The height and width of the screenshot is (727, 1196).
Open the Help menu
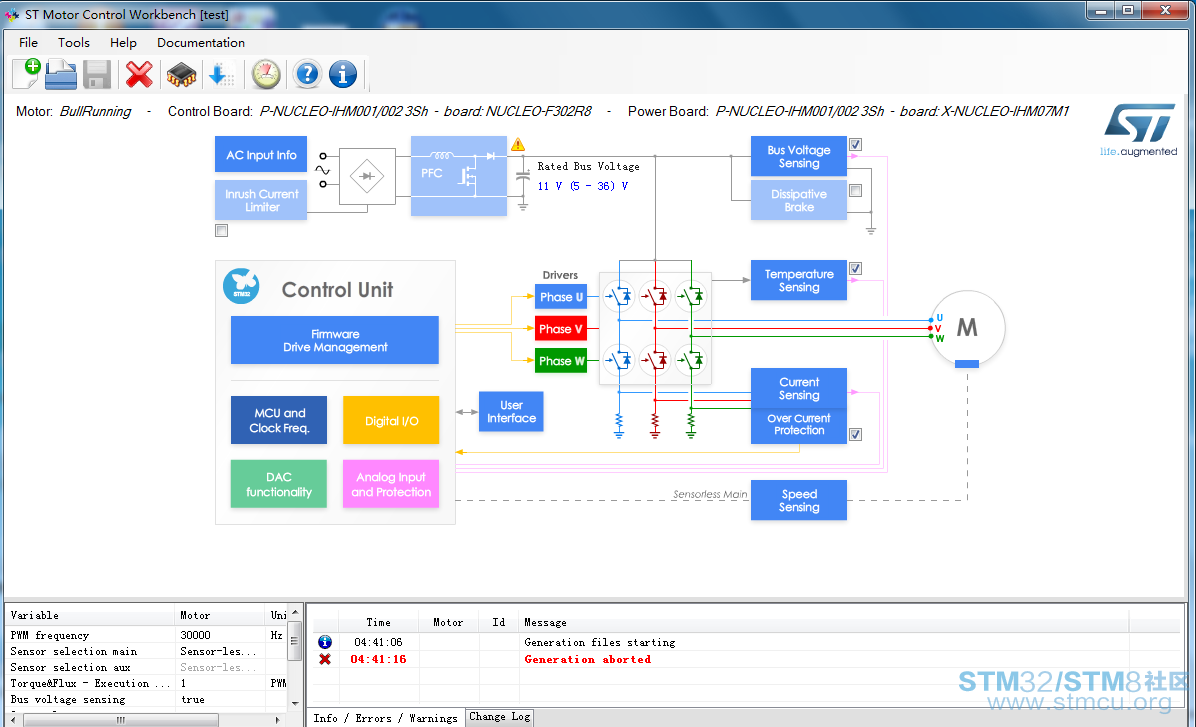point(123,43)
